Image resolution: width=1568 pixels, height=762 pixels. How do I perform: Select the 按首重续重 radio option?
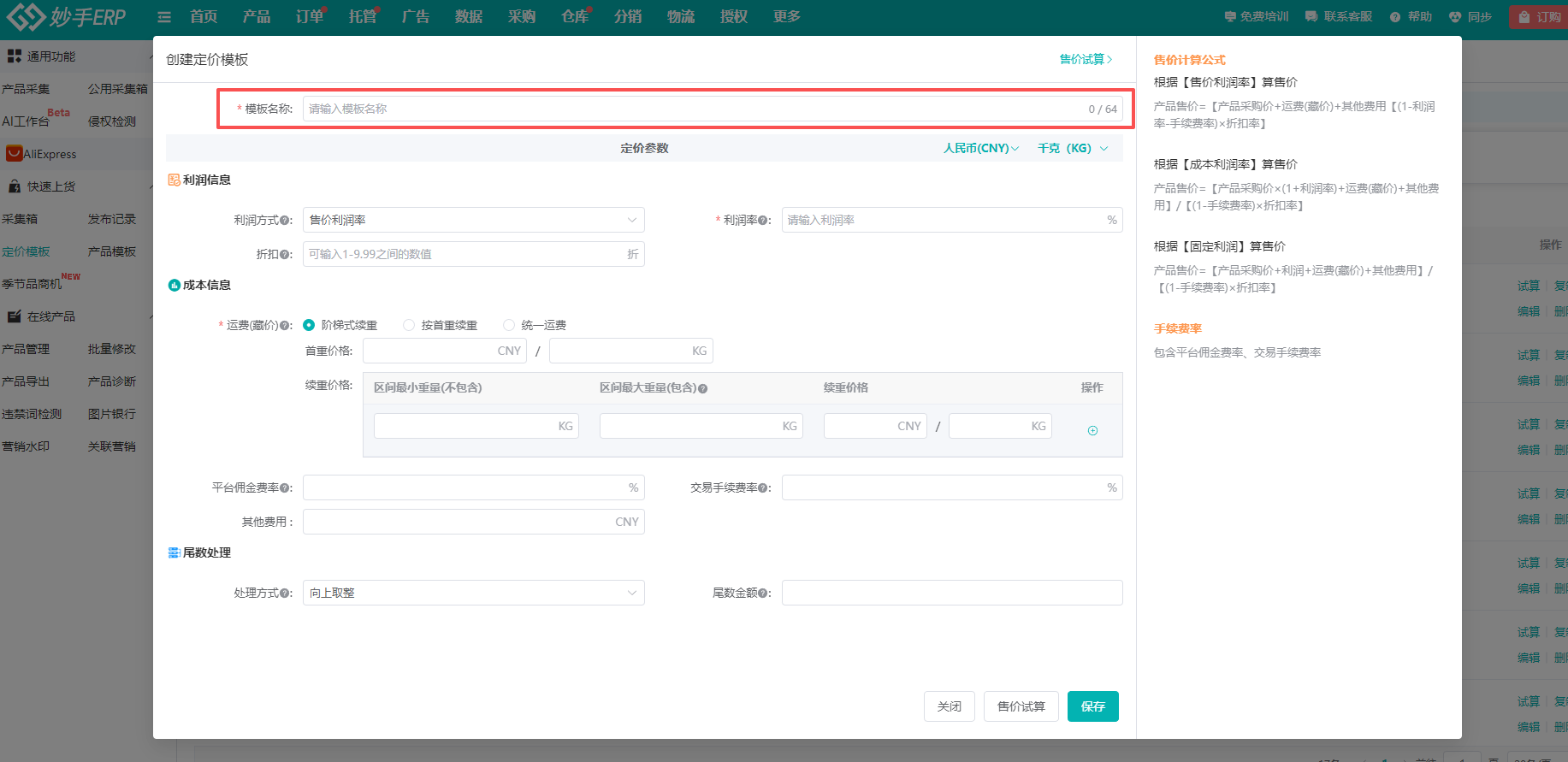tap(409, 325)
